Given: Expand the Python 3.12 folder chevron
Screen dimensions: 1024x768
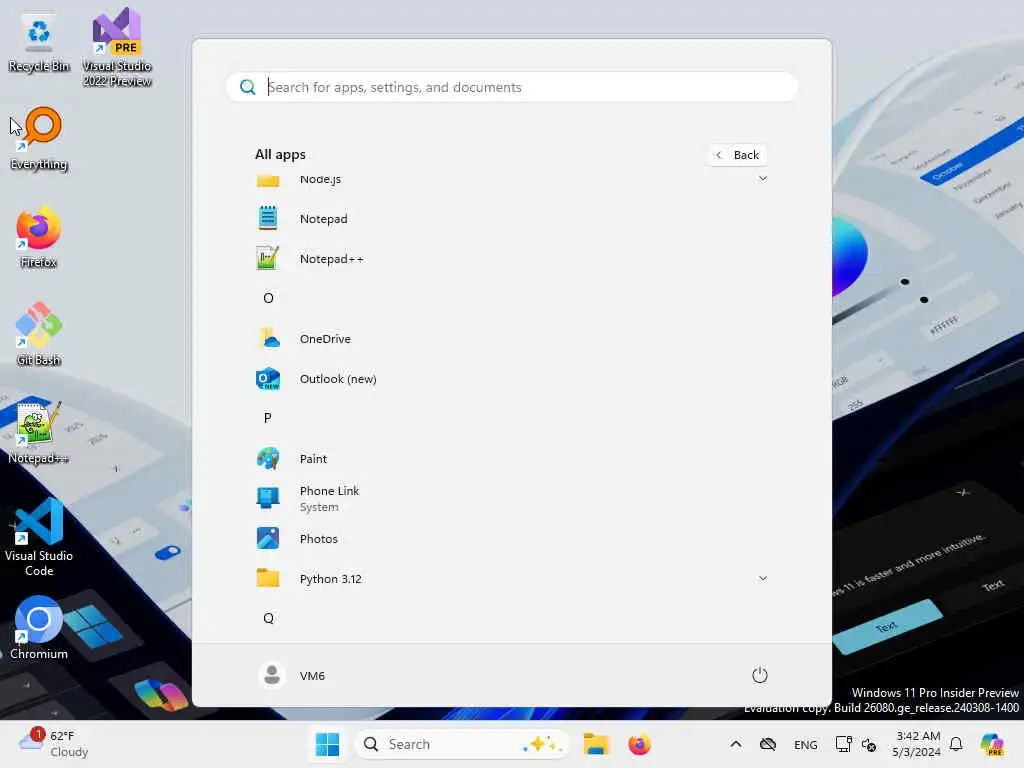Looking at the screenshot, I should click(x=762, y=579).
